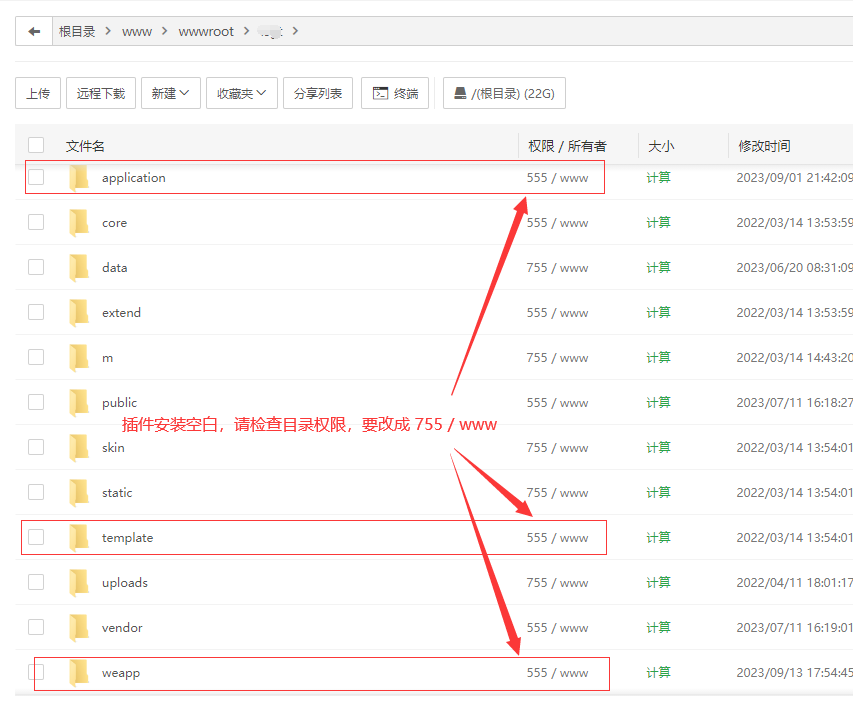Open the uploads folder icon

[x=79, y=582]
